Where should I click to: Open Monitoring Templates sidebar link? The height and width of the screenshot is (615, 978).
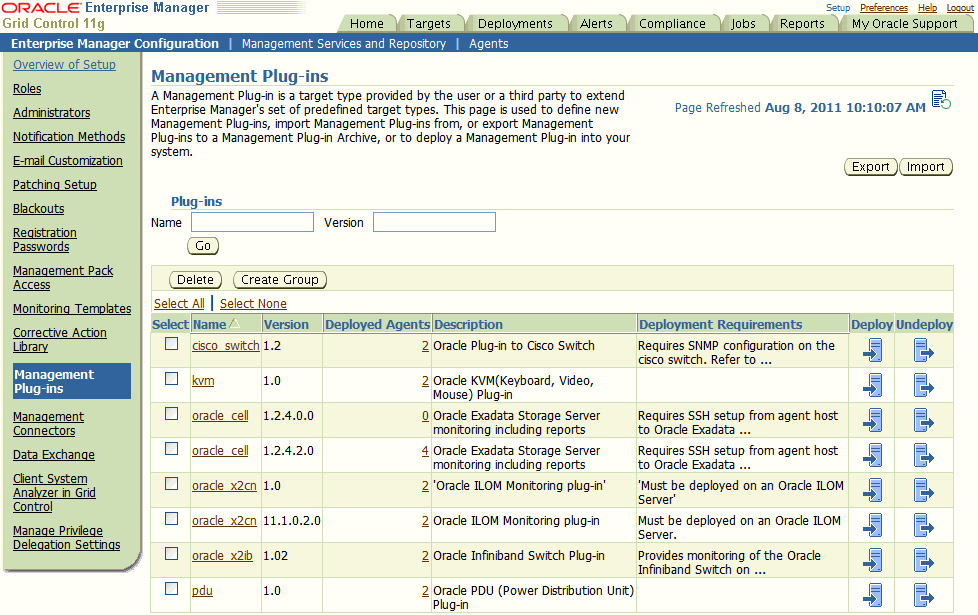point(72,309)
